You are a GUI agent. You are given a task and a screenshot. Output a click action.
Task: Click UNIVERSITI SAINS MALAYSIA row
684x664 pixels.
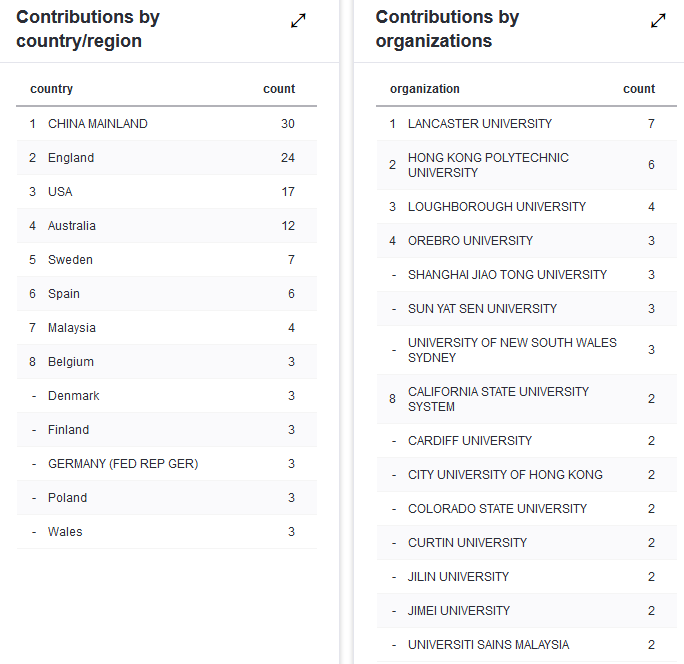(x=489, y=645)
